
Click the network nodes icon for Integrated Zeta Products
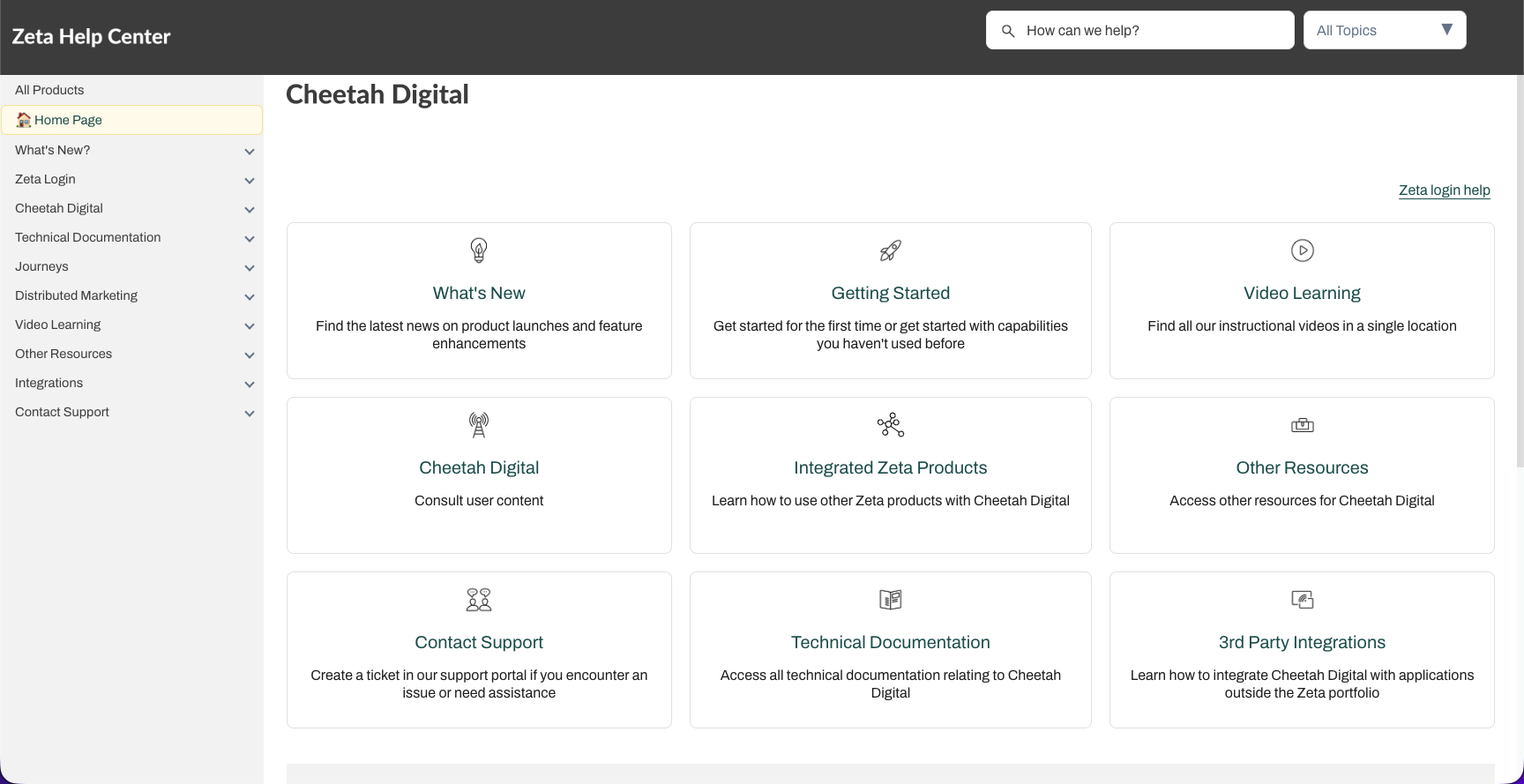pyautogui.click(x=890, y=425)
